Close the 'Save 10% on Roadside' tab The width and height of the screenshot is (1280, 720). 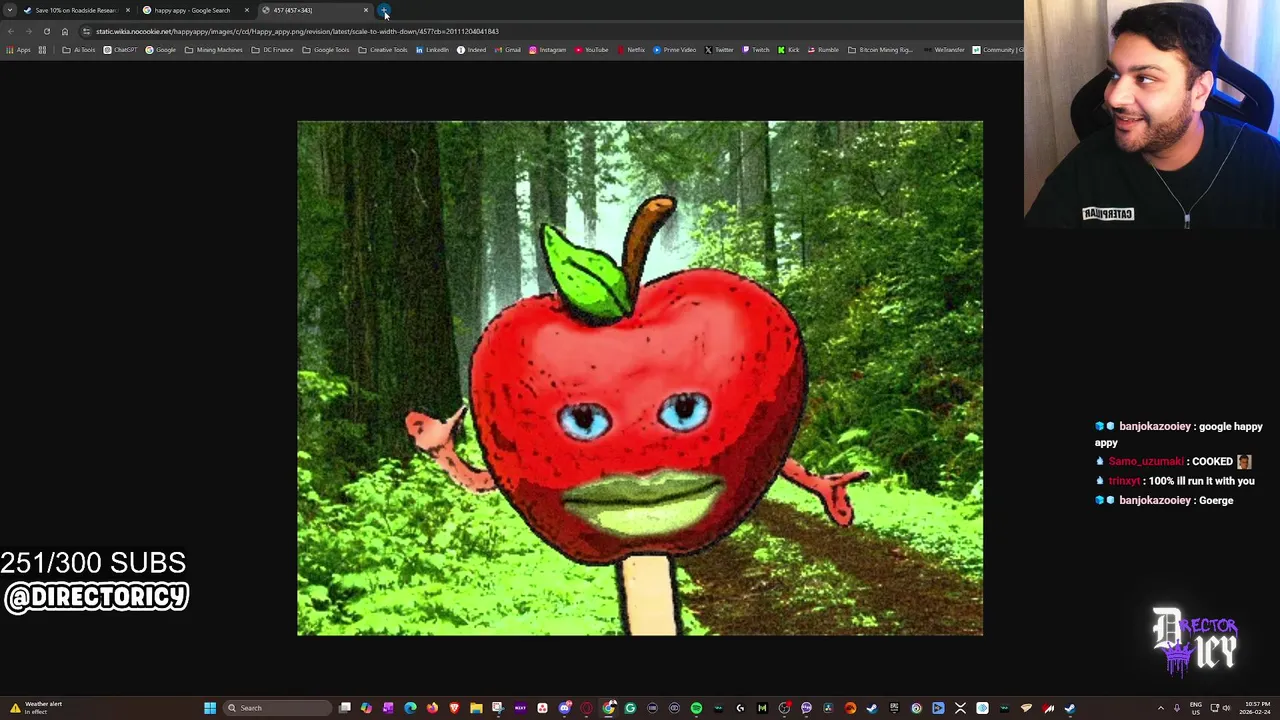point(128,10)
